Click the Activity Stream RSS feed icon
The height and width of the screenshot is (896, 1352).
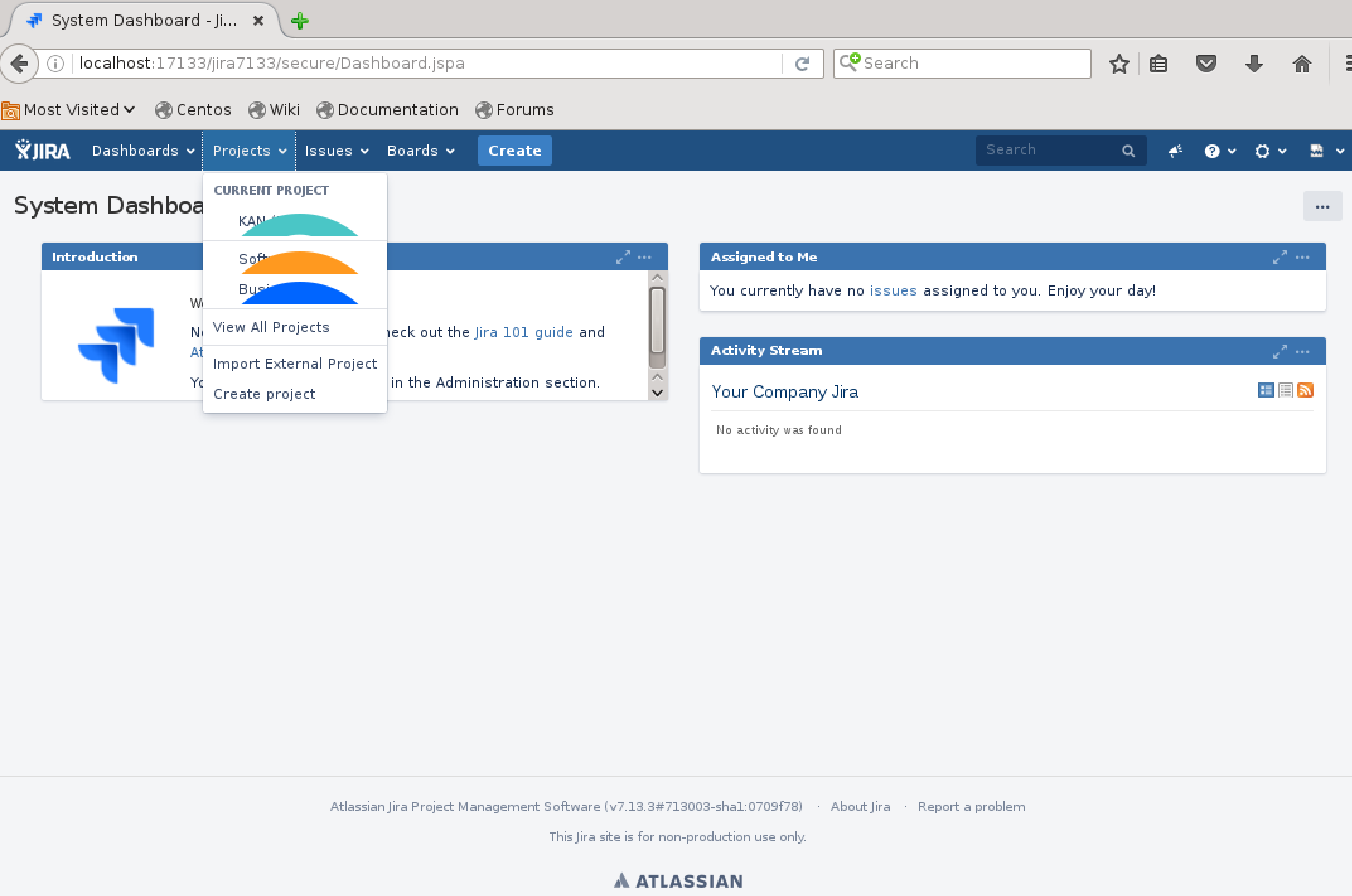click(x=1305, y=391)
